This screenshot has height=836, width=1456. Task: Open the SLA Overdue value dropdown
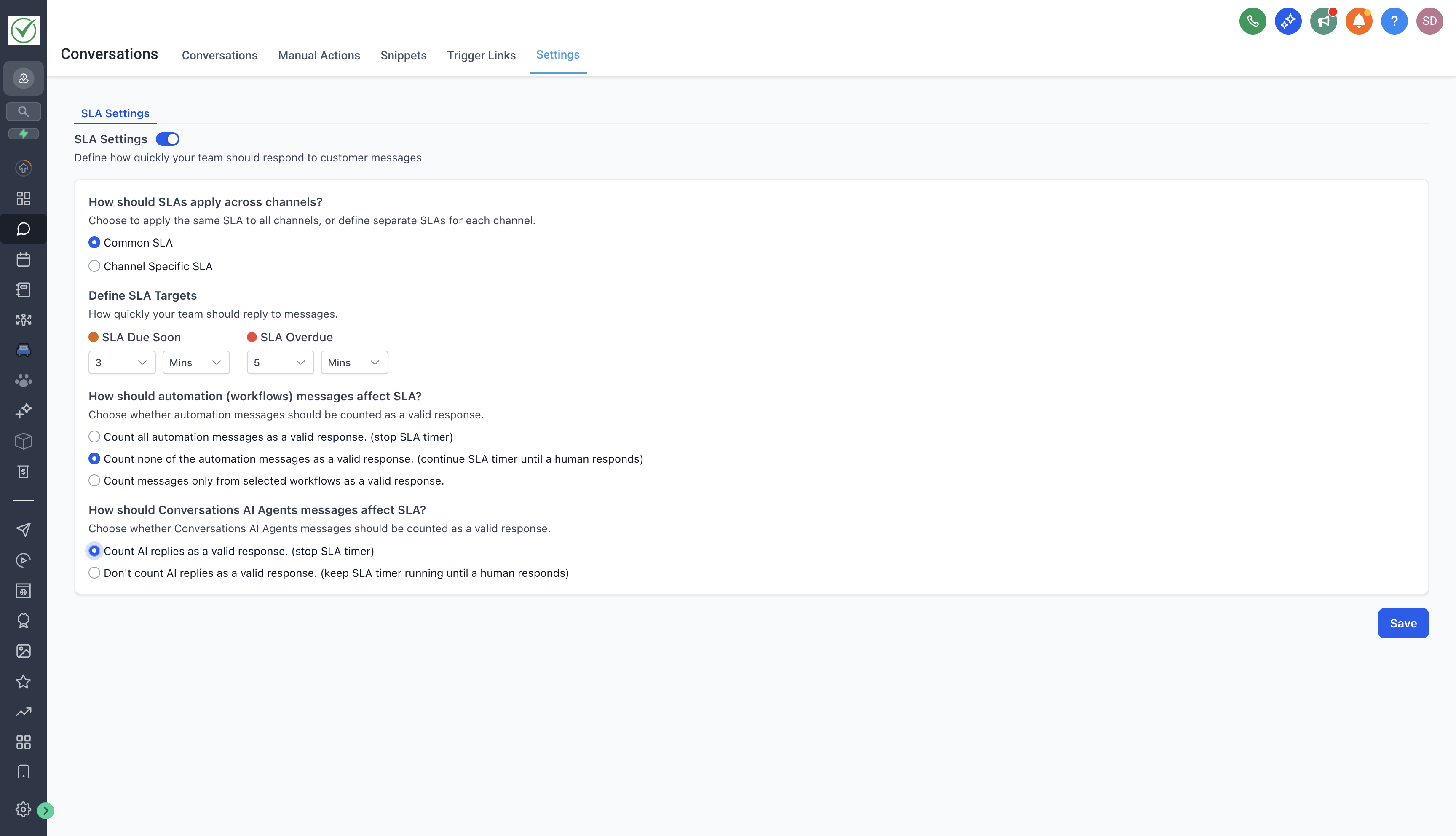tap(280, 362)
